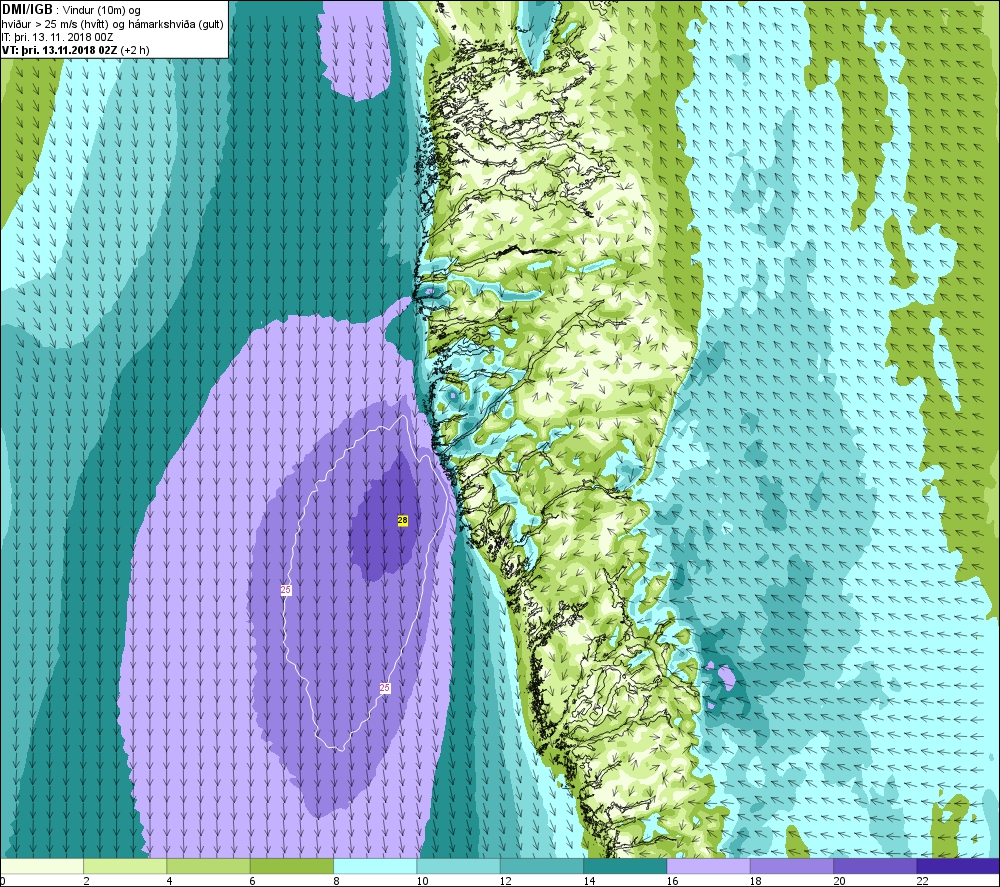Click the legend scale number 6

pos(253,881)
